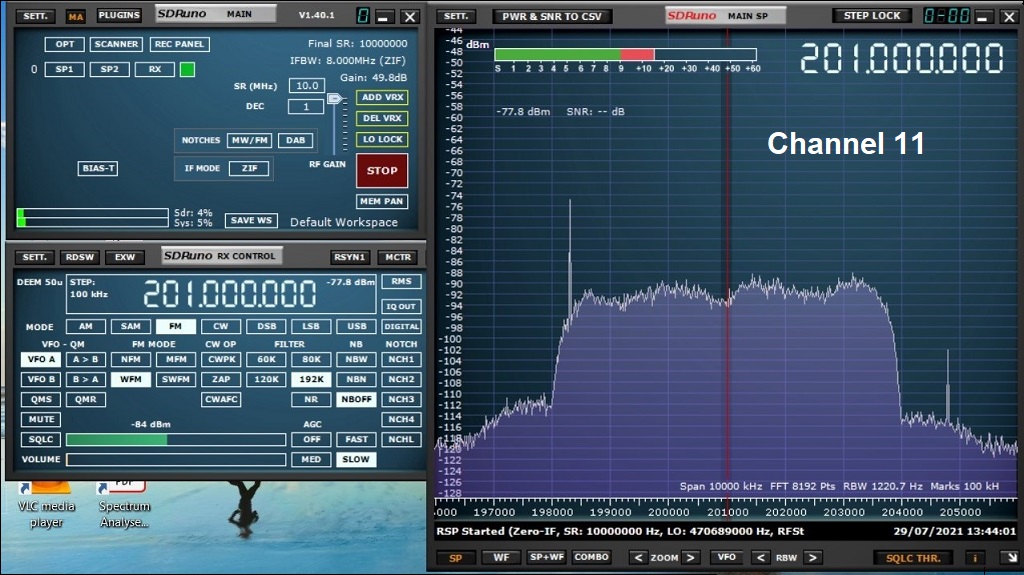1024x575 pixels.
Task: Select DIGITAL mode
Action: pos(401,326)
